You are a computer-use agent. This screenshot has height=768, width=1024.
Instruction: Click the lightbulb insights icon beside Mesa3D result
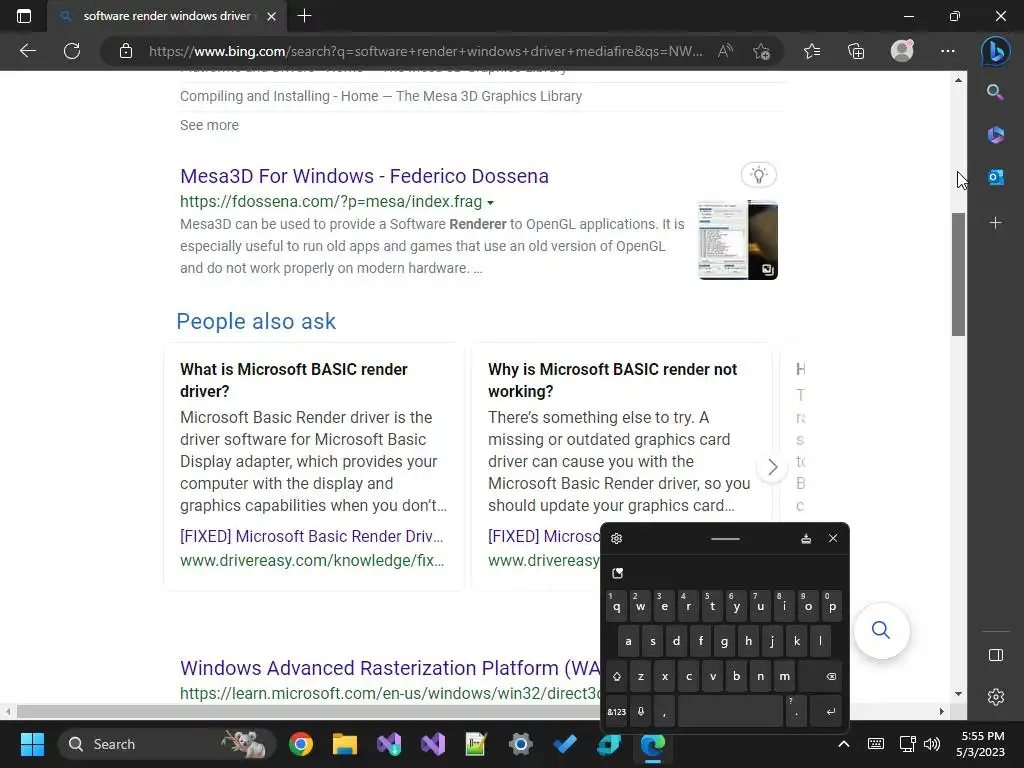[x=758, y=175]
